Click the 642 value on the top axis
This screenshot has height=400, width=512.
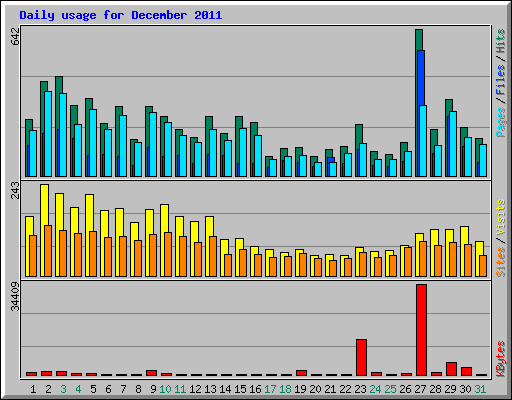pos(15,37)
